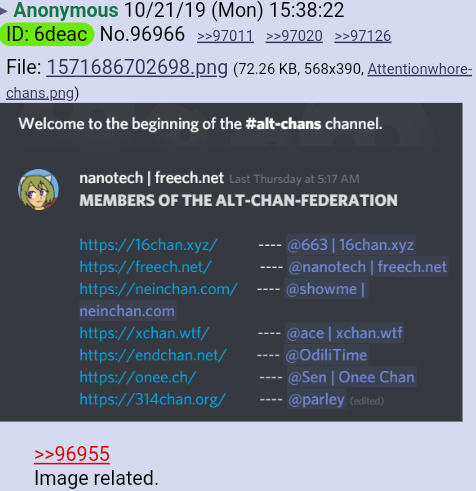Open reply link >>97011
Viewport: 476px width, 491px height.
tap(225, 36)
